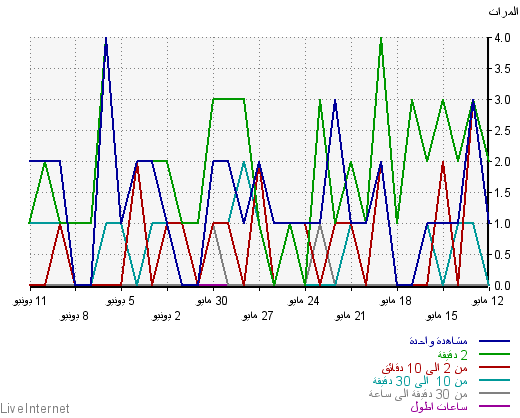Click the red legend line swatch
This screenshot has width=520, height=418.
tap(494, 367)
